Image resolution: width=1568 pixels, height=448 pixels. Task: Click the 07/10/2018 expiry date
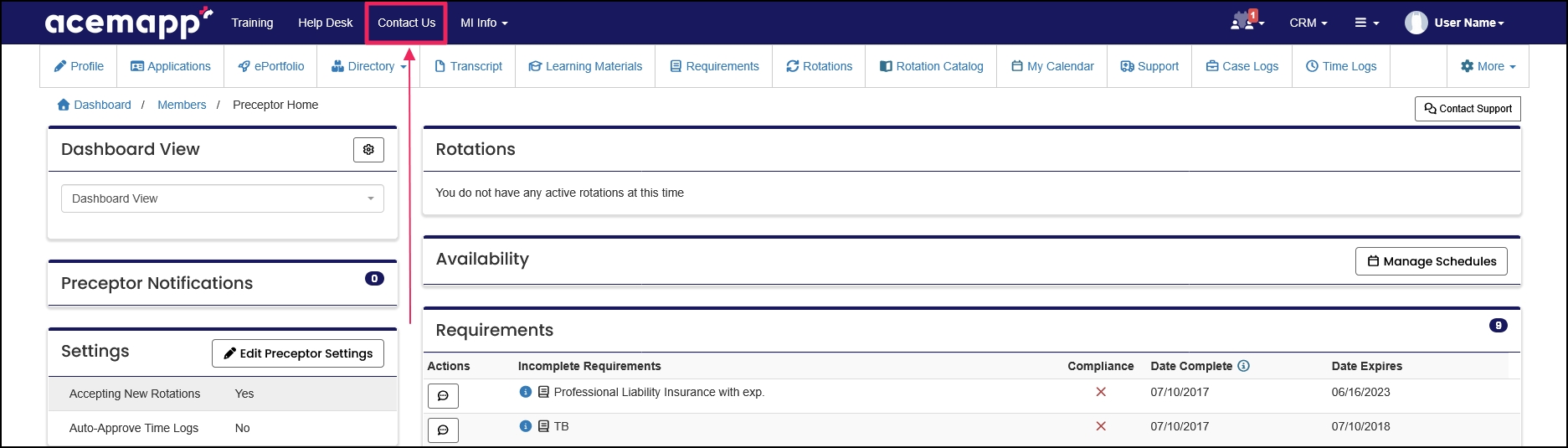tap(1360, 426)
